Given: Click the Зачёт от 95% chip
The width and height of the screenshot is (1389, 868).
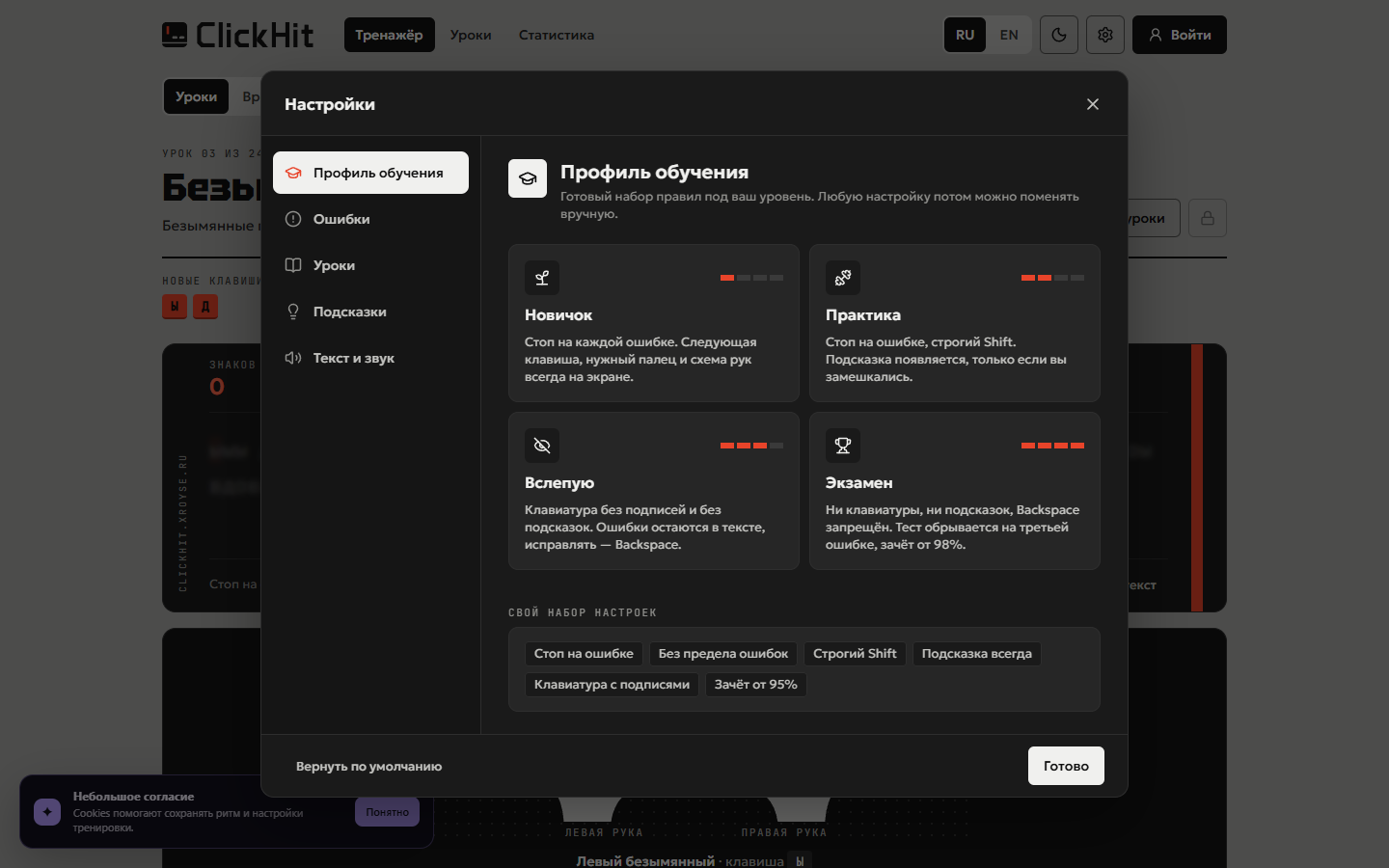Looking at the screenshot, I should click(756, 685).
